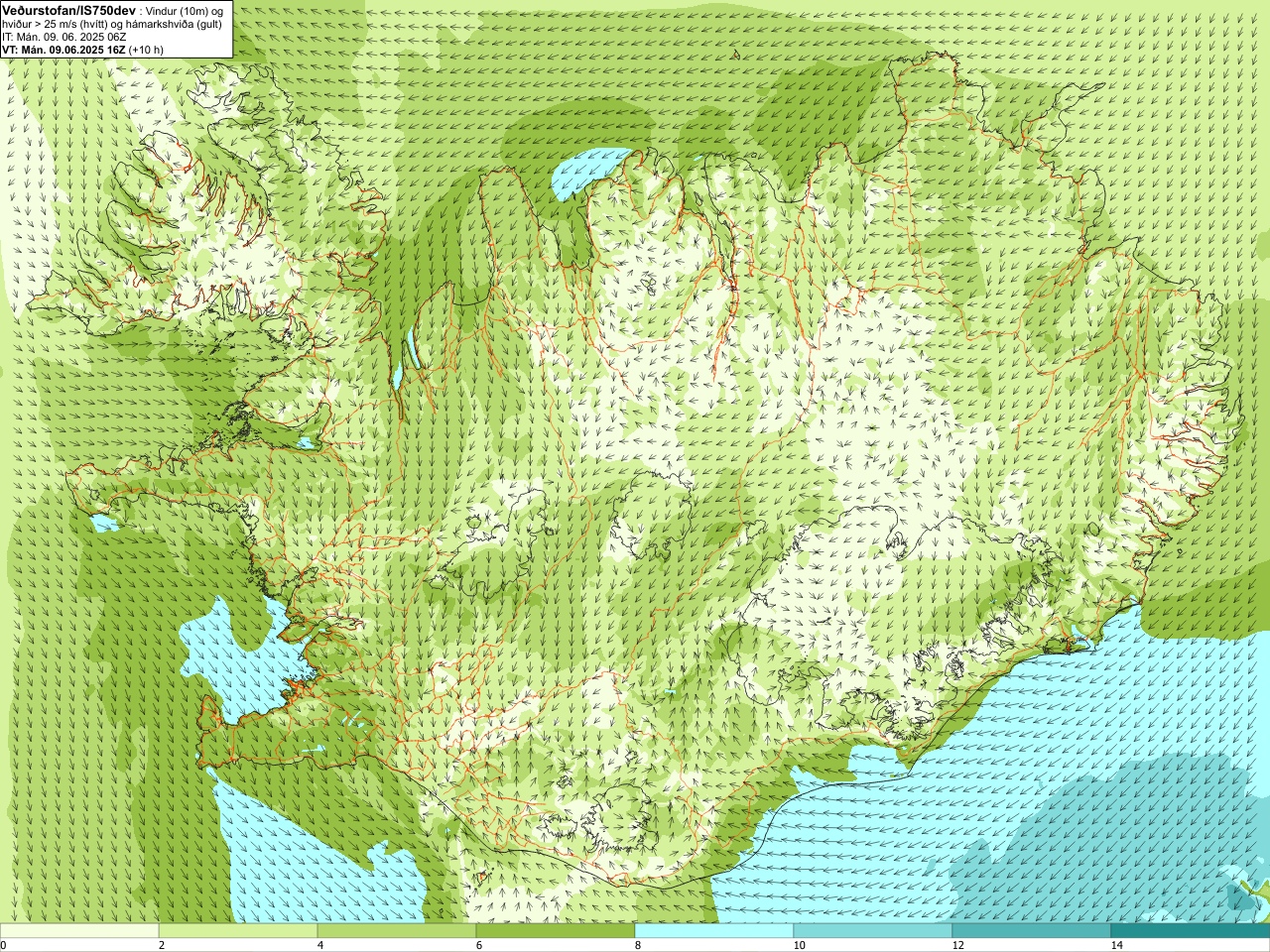Click the 'VT: Mán. 09.06.2025 16Z' line
Image resolution: width=1270 pixels, height=952 pixels.
tap(63, 50)
